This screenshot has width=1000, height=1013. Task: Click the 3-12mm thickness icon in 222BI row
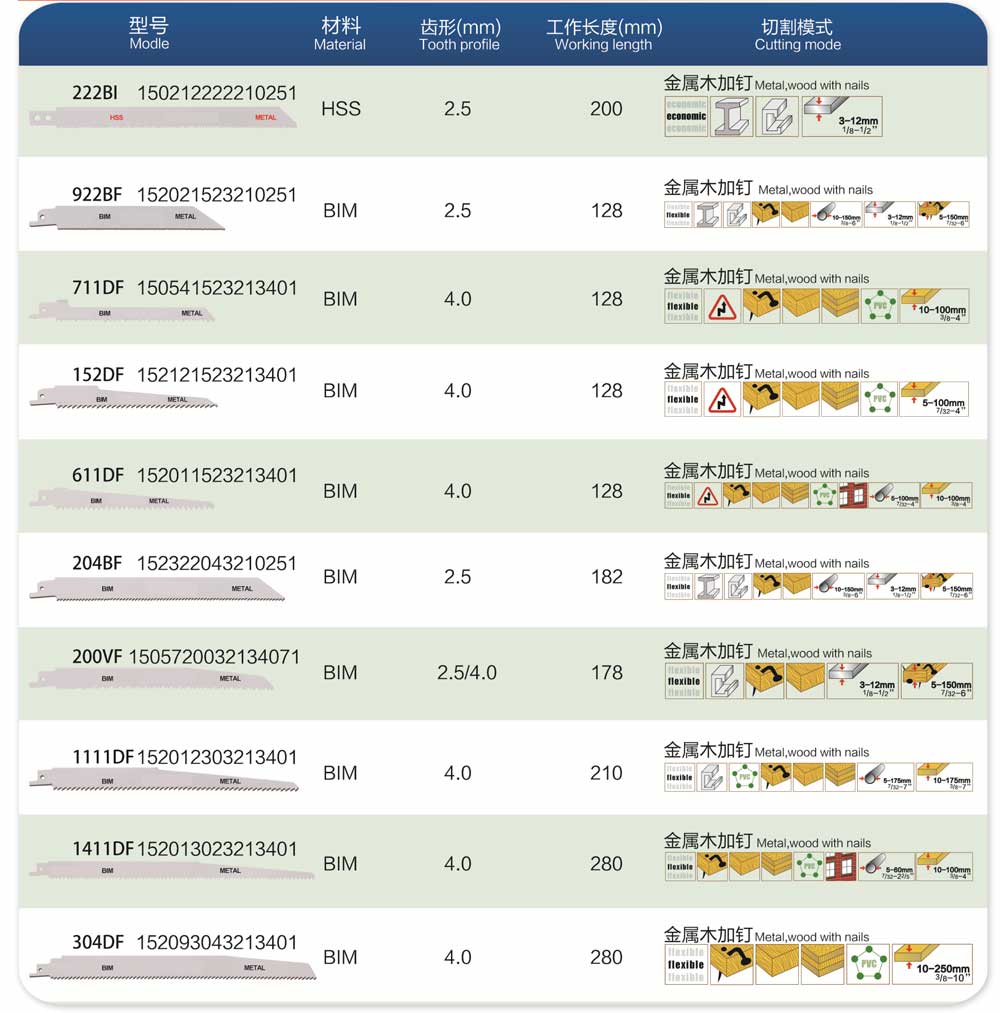842,116
